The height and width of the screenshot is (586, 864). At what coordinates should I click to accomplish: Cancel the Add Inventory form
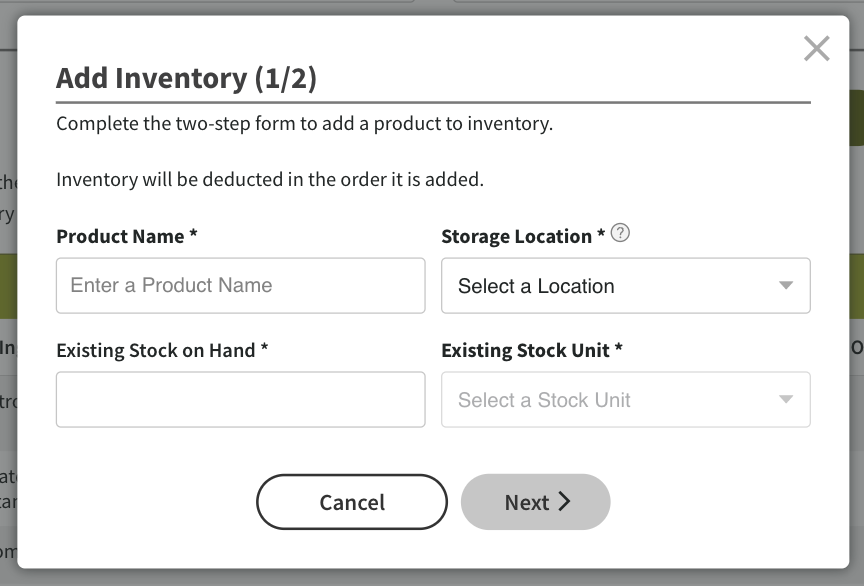[352, 502]
